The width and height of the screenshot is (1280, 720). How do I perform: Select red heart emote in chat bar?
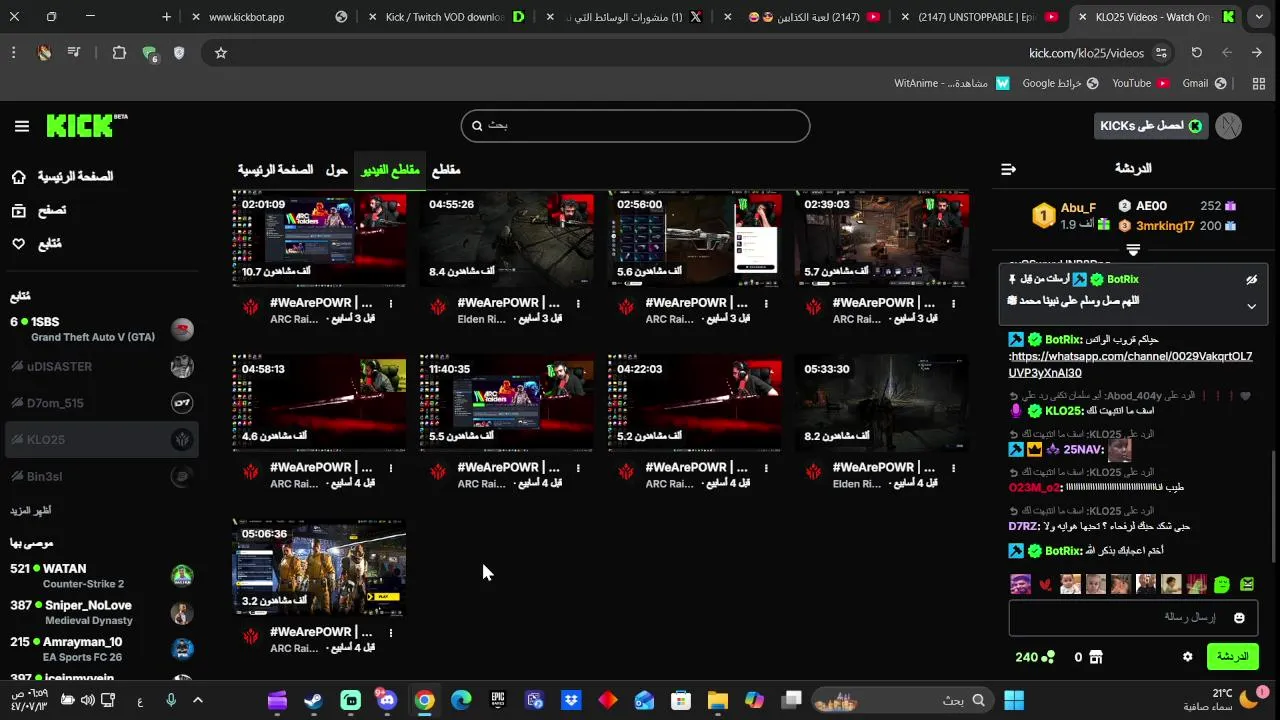tap(1045, 584)
